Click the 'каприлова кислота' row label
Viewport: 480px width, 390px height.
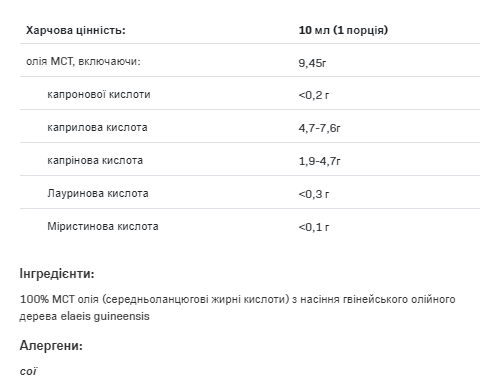(97, 128)
